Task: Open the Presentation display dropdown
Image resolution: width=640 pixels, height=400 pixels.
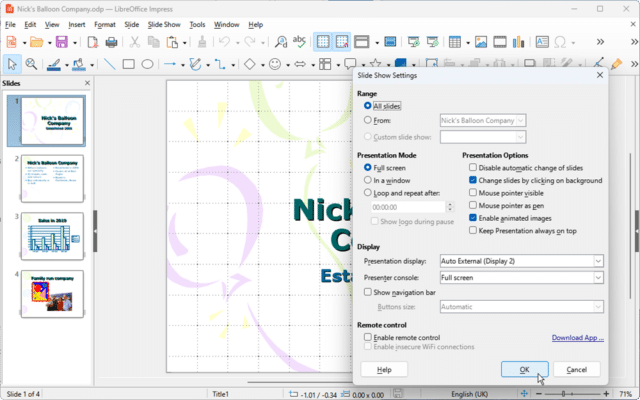Action: click(x=522, y=261)
